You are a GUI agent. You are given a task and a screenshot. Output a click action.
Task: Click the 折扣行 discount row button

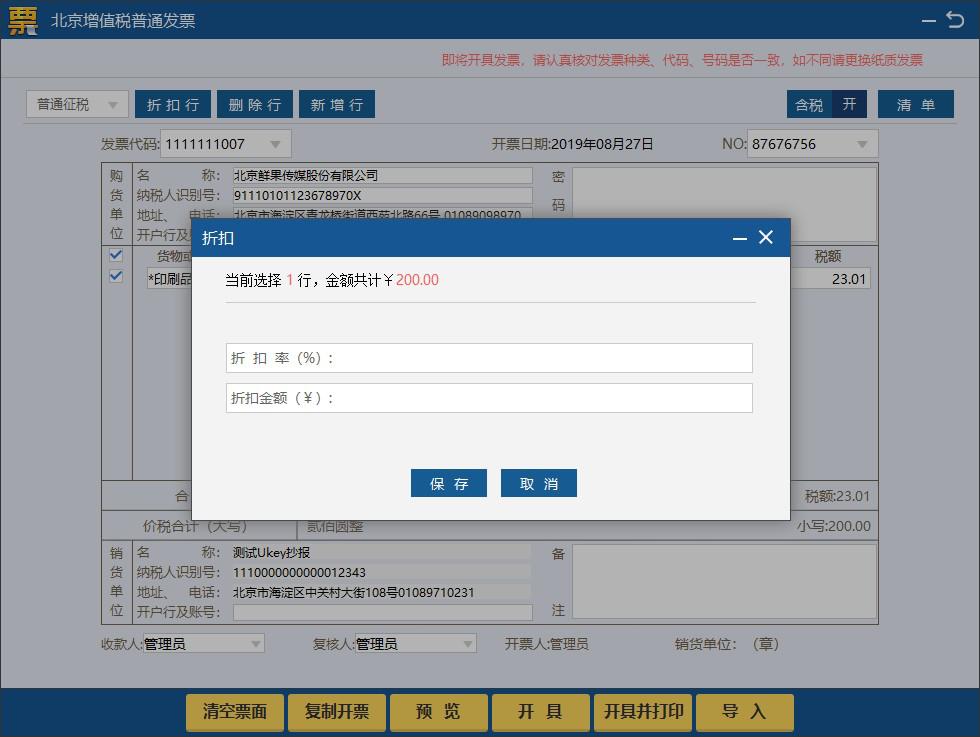coord(172,104)
